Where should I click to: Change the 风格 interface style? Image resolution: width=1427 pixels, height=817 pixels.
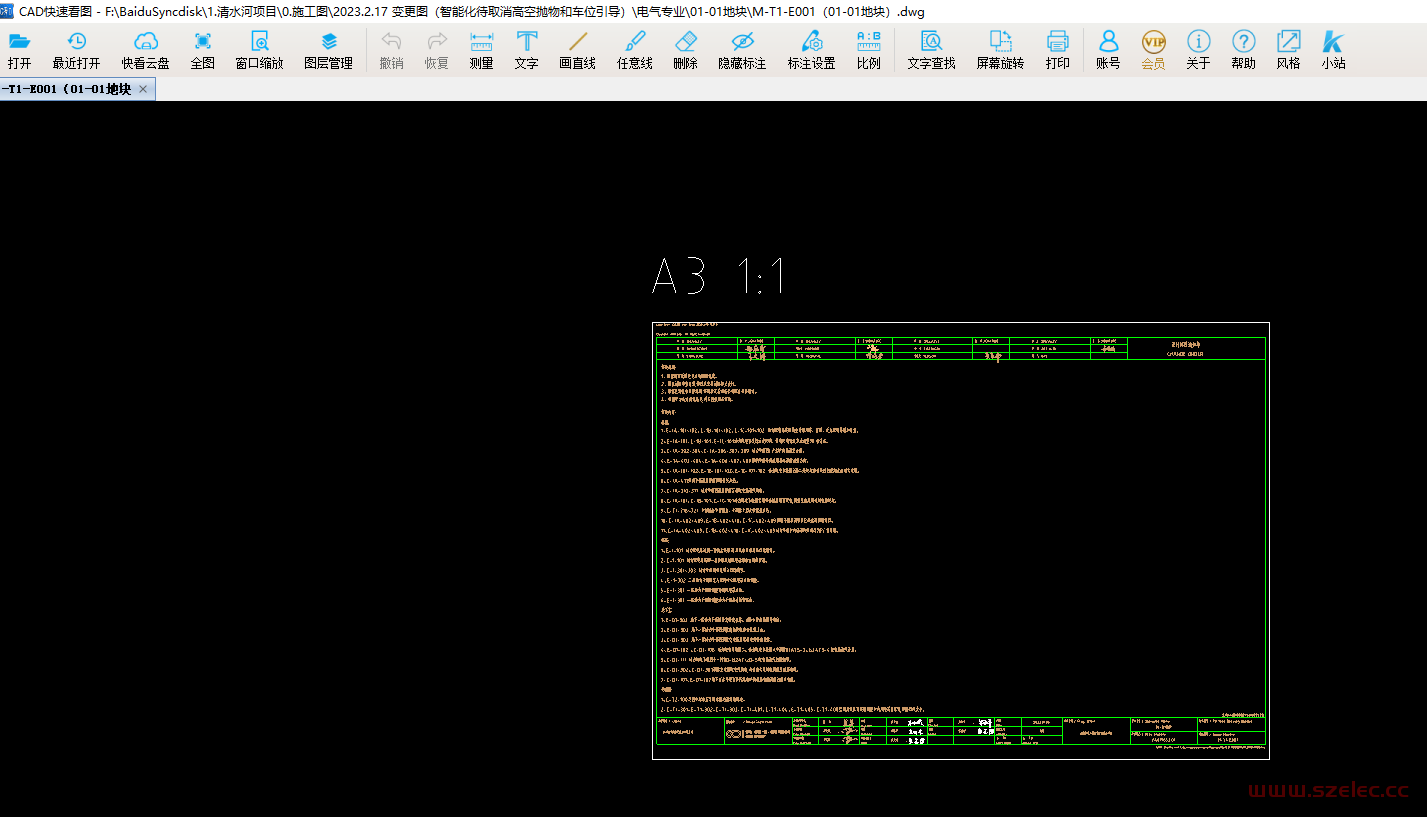click(x=1289, y=50)
